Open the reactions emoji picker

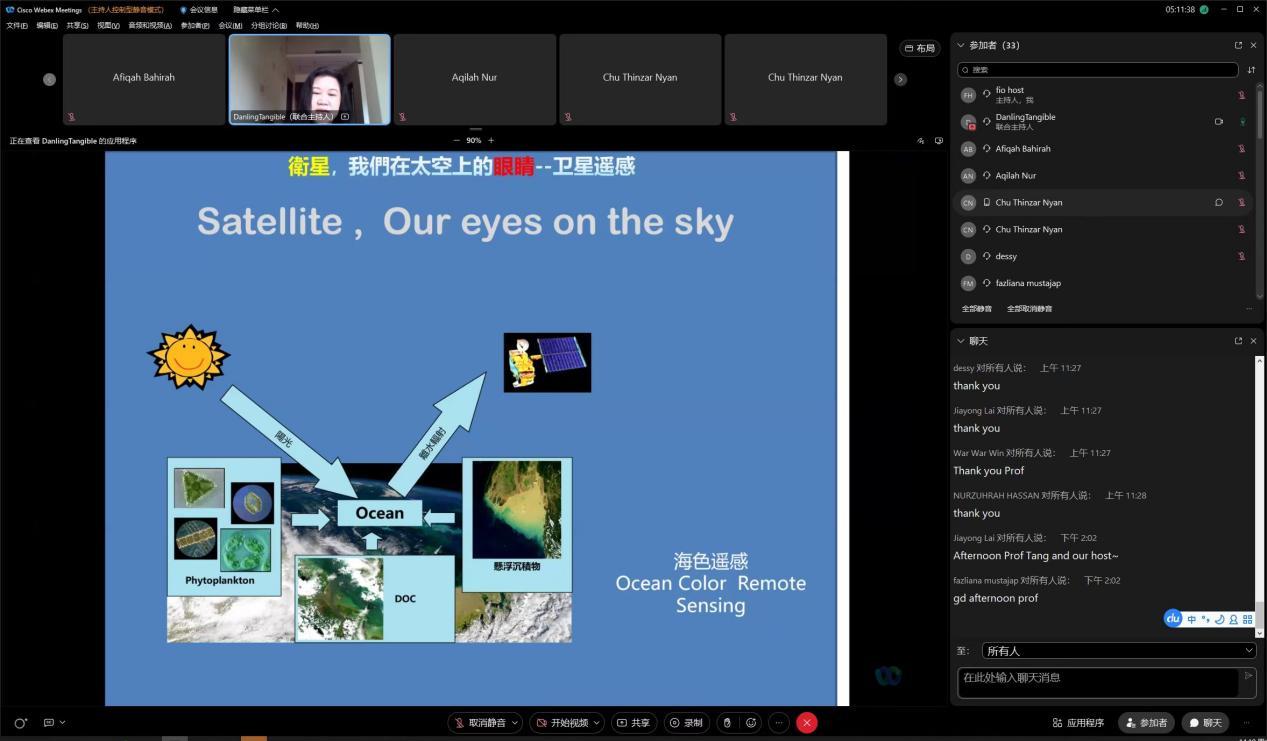coord(751,722)
